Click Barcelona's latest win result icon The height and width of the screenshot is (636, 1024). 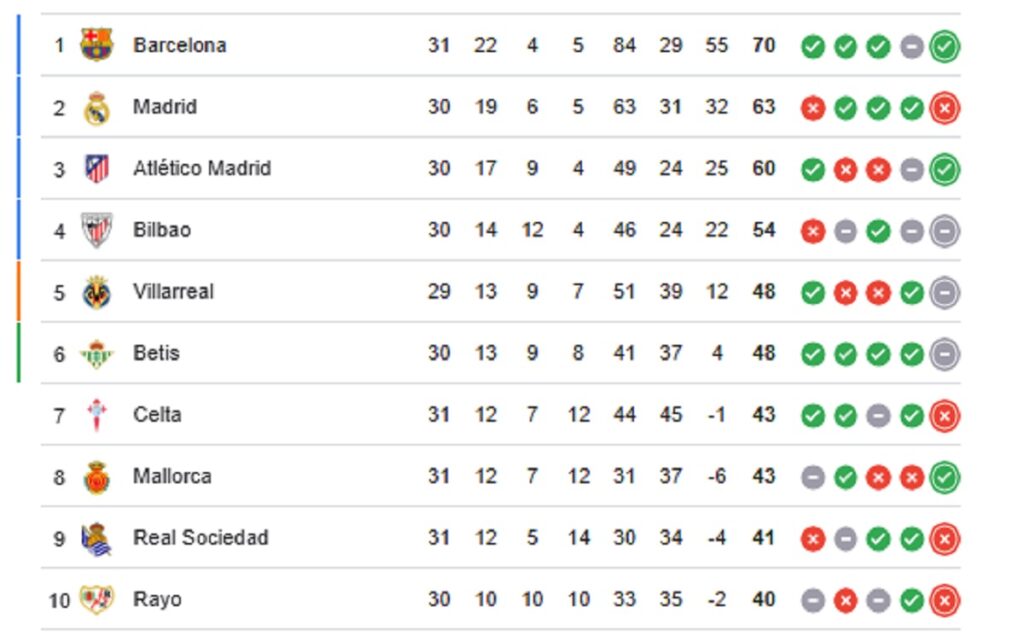click(944, 46)
